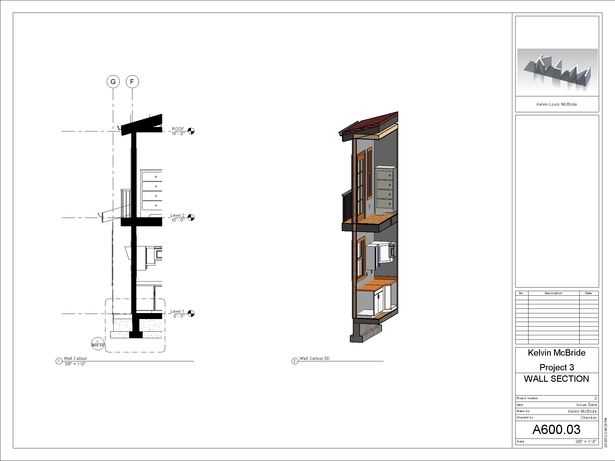615x461 pixels.
Task: Click the 'No.' revision table header
Action: coord(521,293)
